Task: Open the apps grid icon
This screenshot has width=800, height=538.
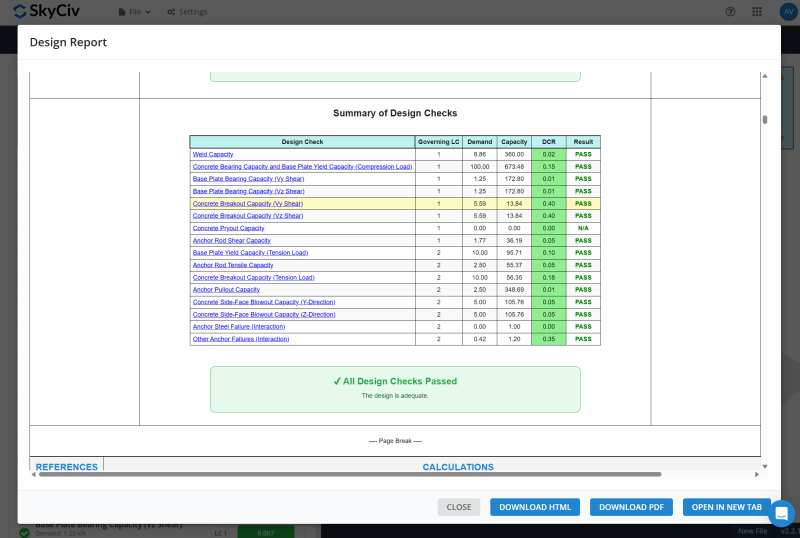Action: click(757, 12)
